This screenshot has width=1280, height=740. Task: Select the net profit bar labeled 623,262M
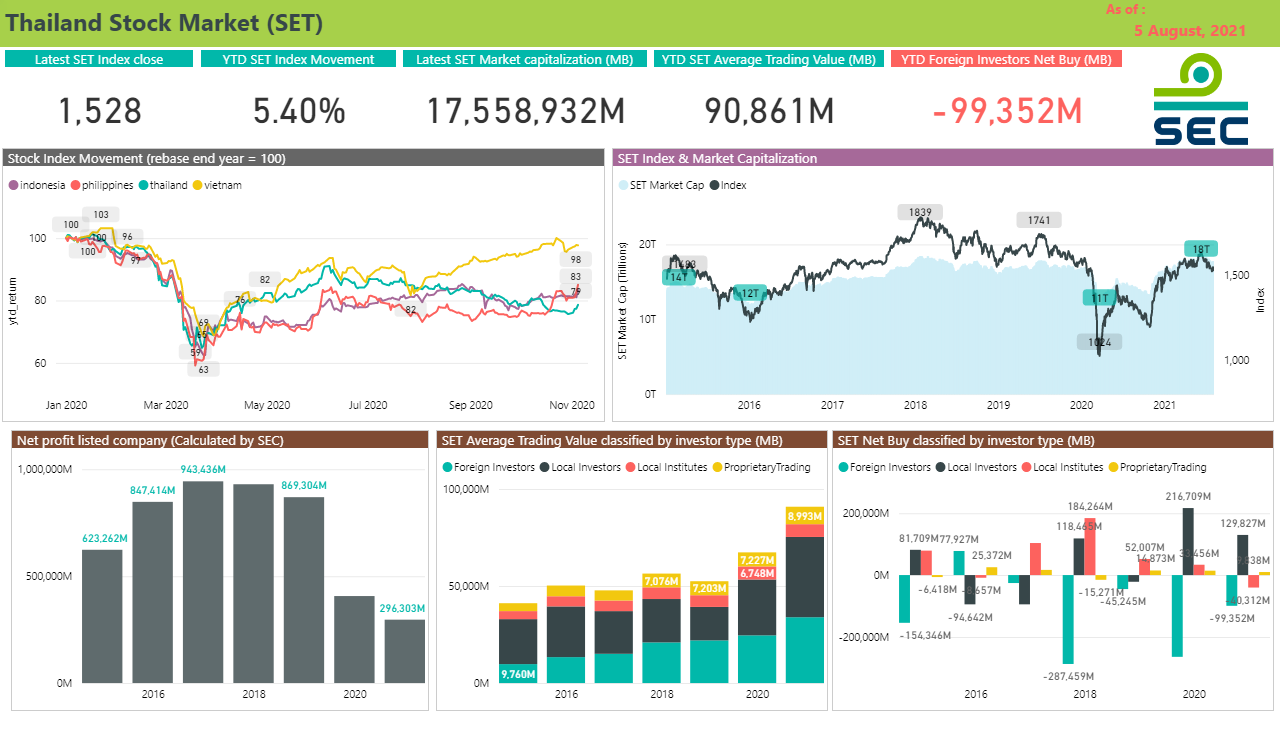point(102,616)
